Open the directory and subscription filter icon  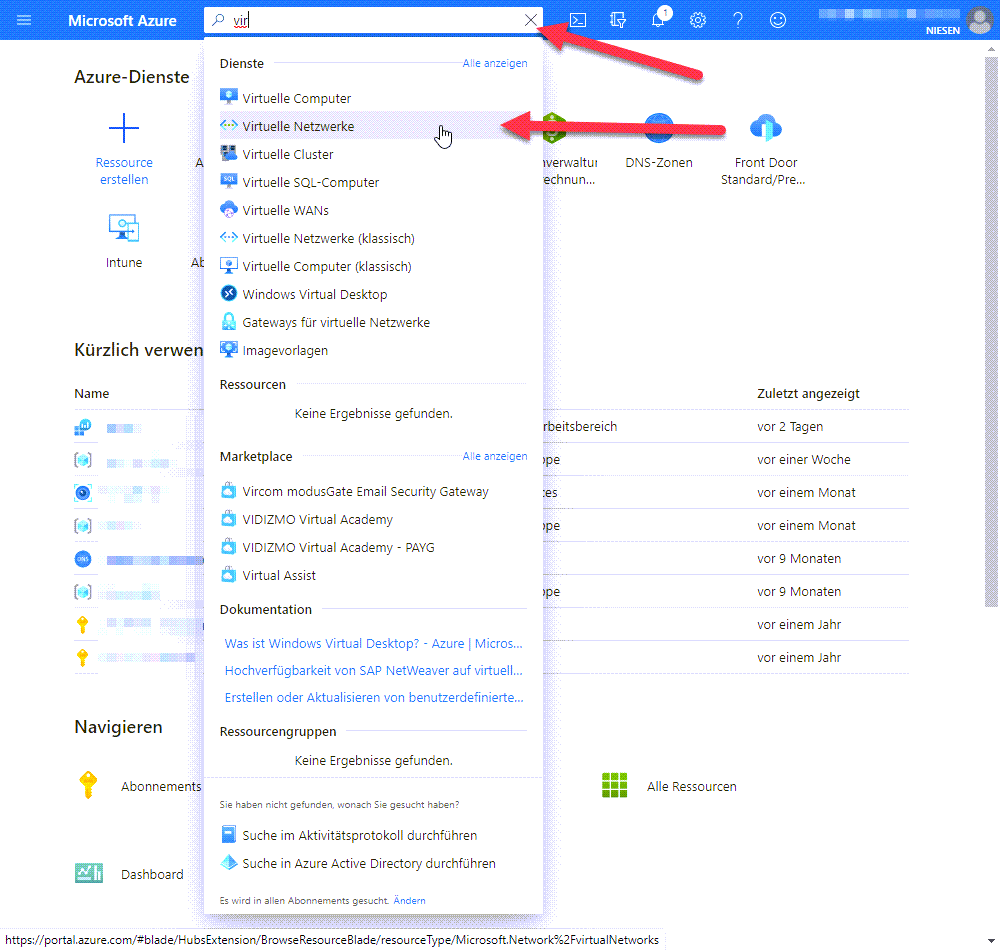(x=617, y=20)
